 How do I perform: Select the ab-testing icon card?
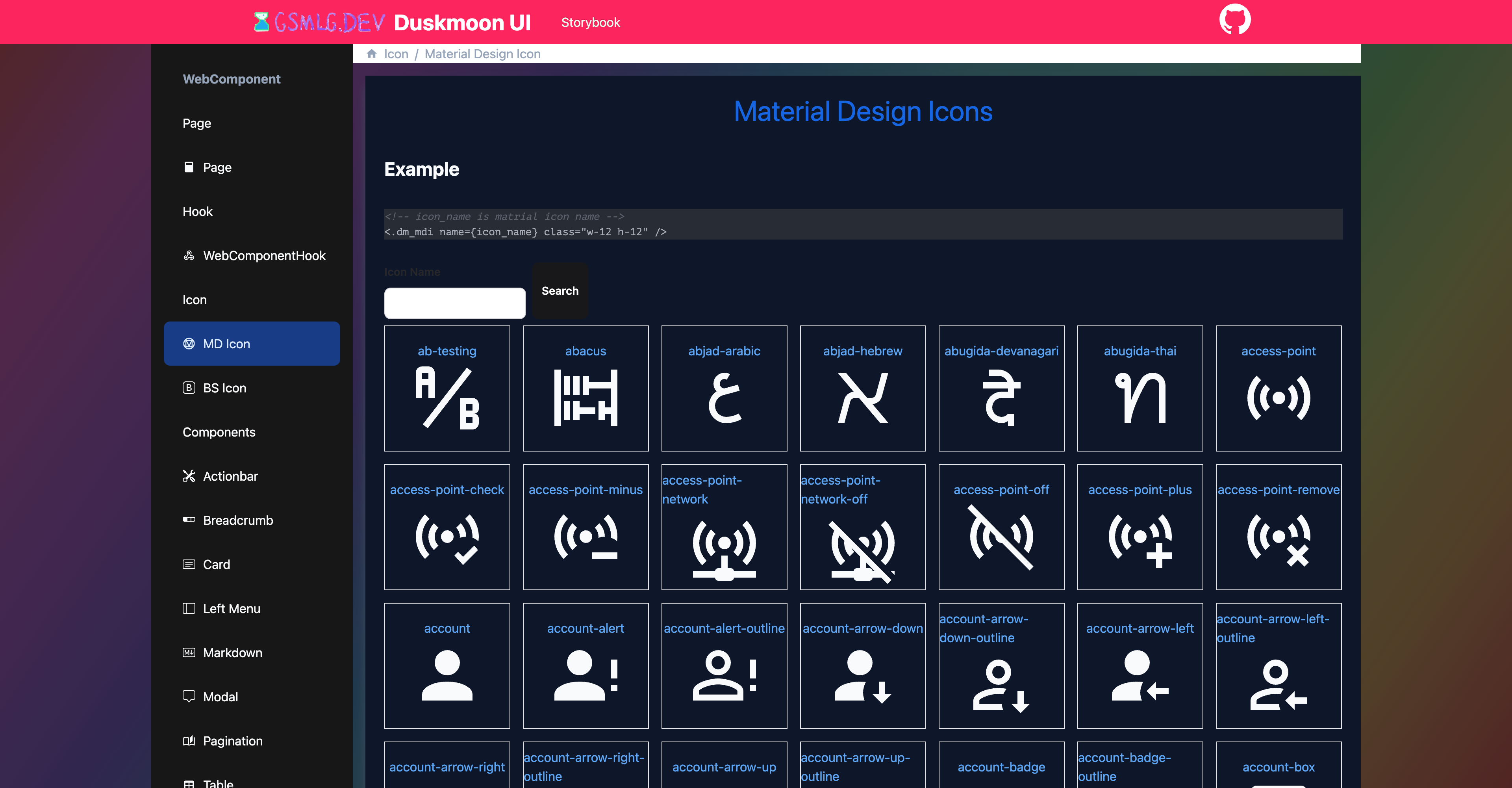click(x=447, y=388)
